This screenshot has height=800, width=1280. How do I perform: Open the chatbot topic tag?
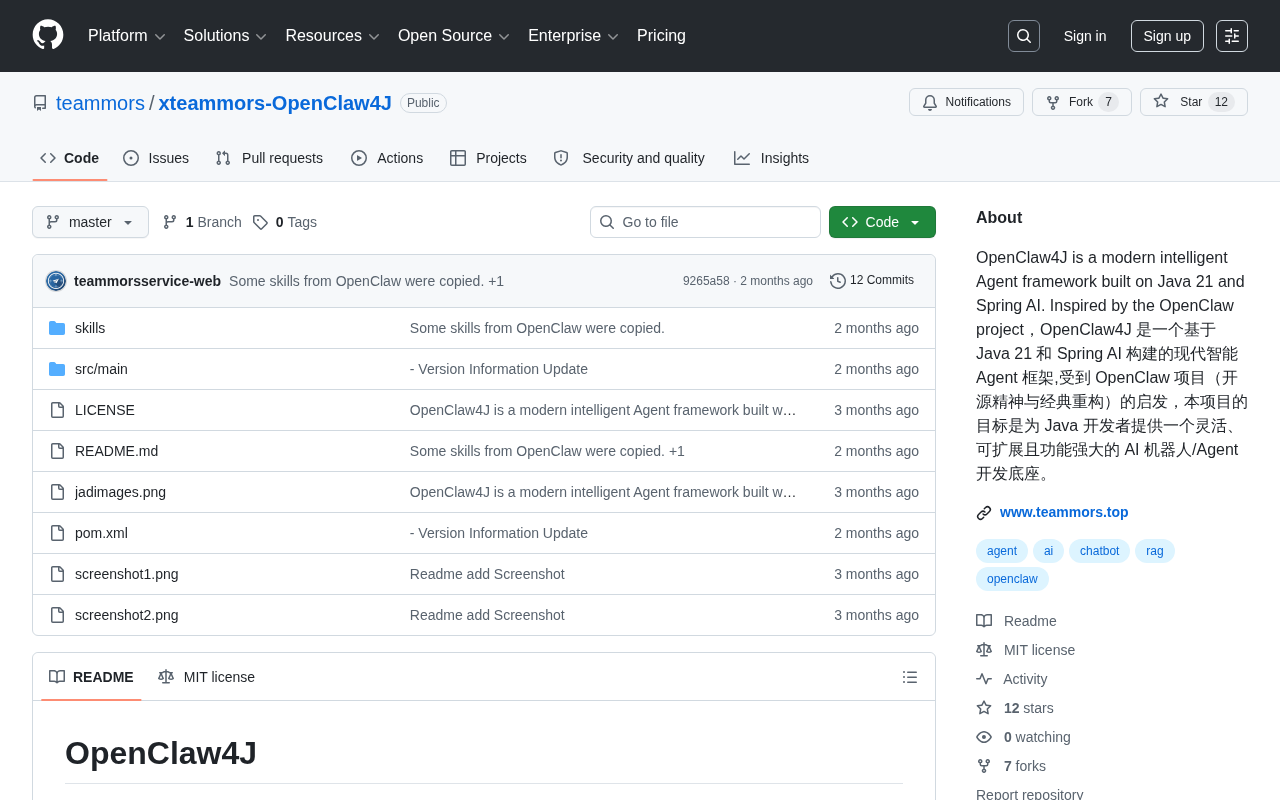1099,551
